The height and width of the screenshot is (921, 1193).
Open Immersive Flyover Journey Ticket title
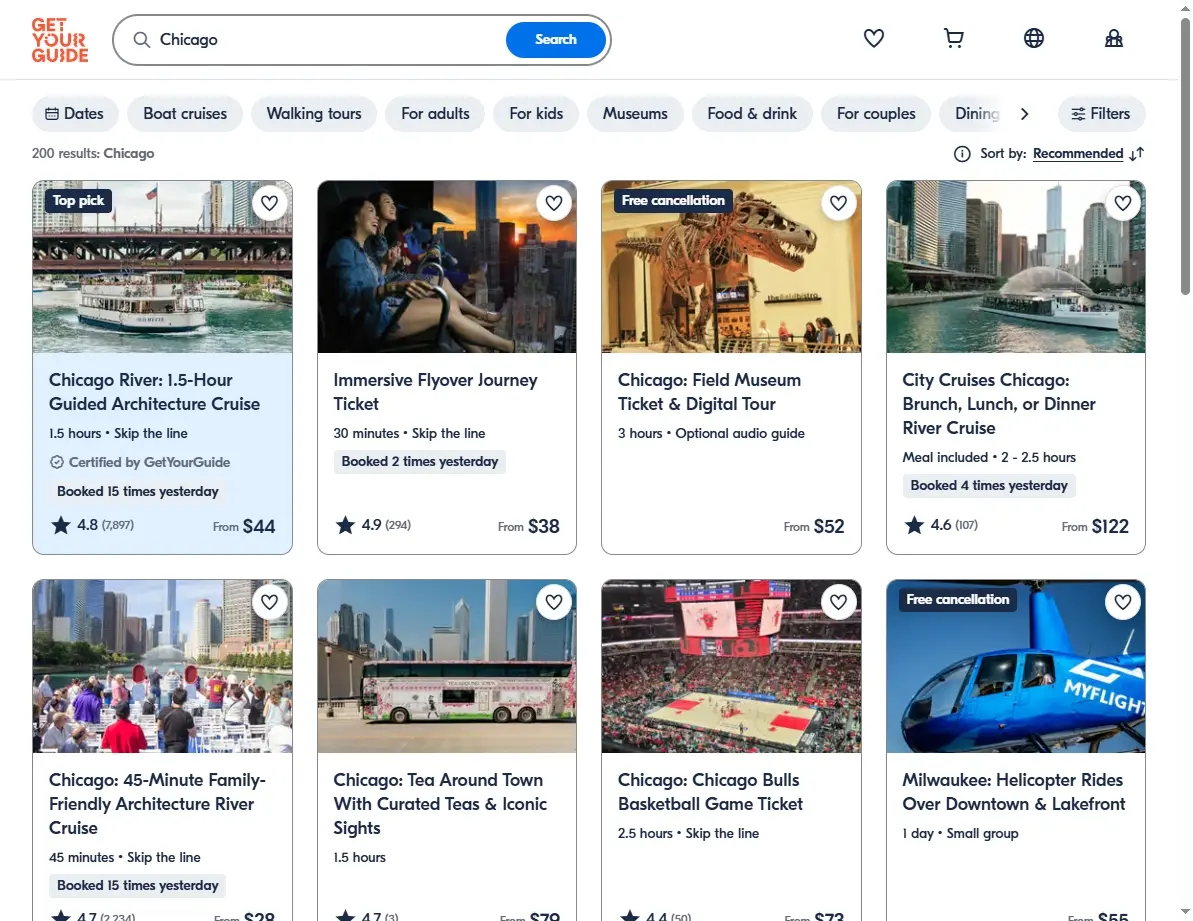435,392
